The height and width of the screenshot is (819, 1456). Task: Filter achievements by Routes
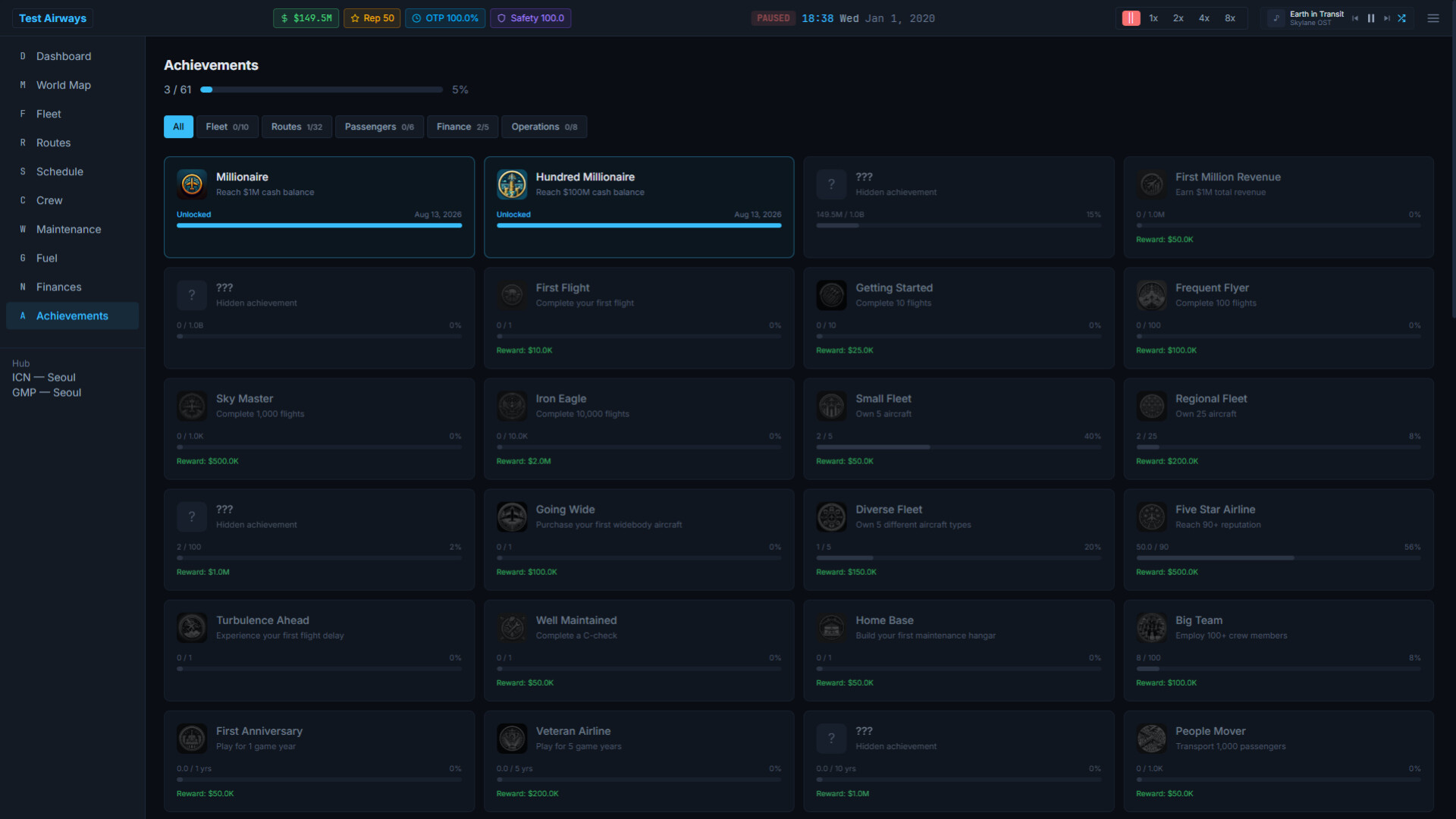(x=297, y=127)
